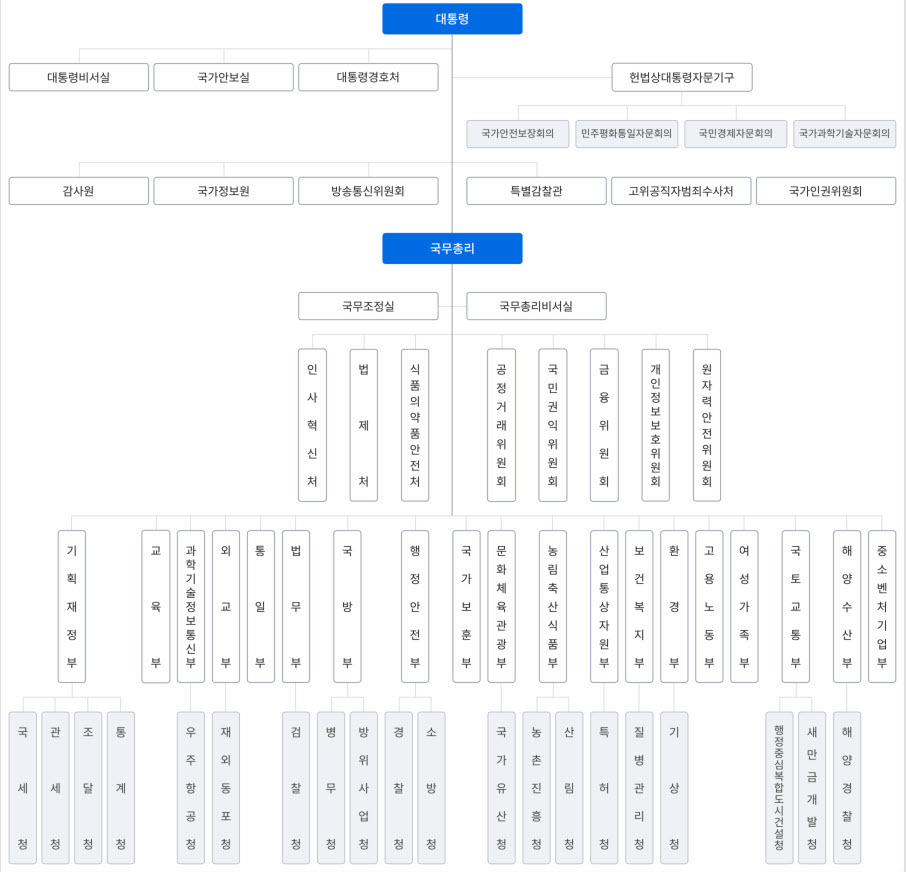Open the 국민권익위원회 box

click(553, 425)
